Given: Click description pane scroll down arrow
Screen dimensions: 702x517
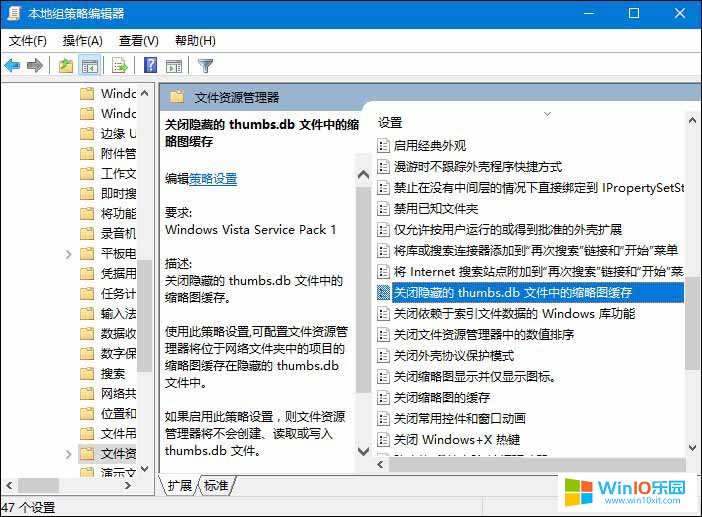Looking at the screenshot, I should 364,451.
